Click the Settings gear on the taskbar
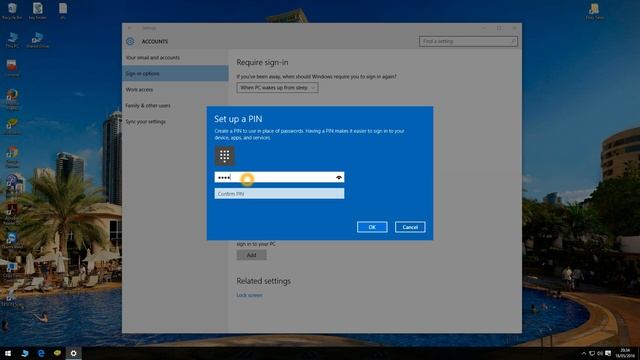Screen dimensions: 640x360 pyautogui.click(x=73, y=353)
